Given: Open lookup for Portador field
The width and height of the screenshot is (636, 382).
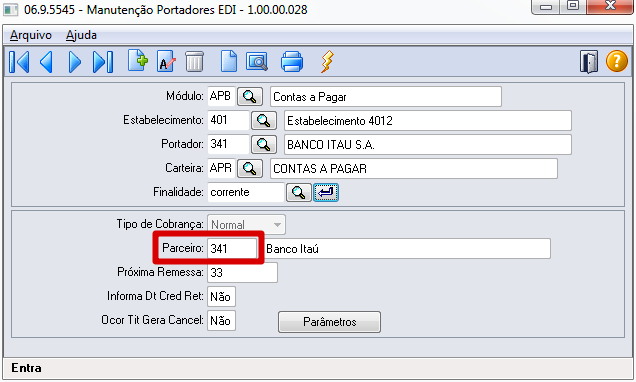Looking at the screenshot, I should tap(264, 144).
